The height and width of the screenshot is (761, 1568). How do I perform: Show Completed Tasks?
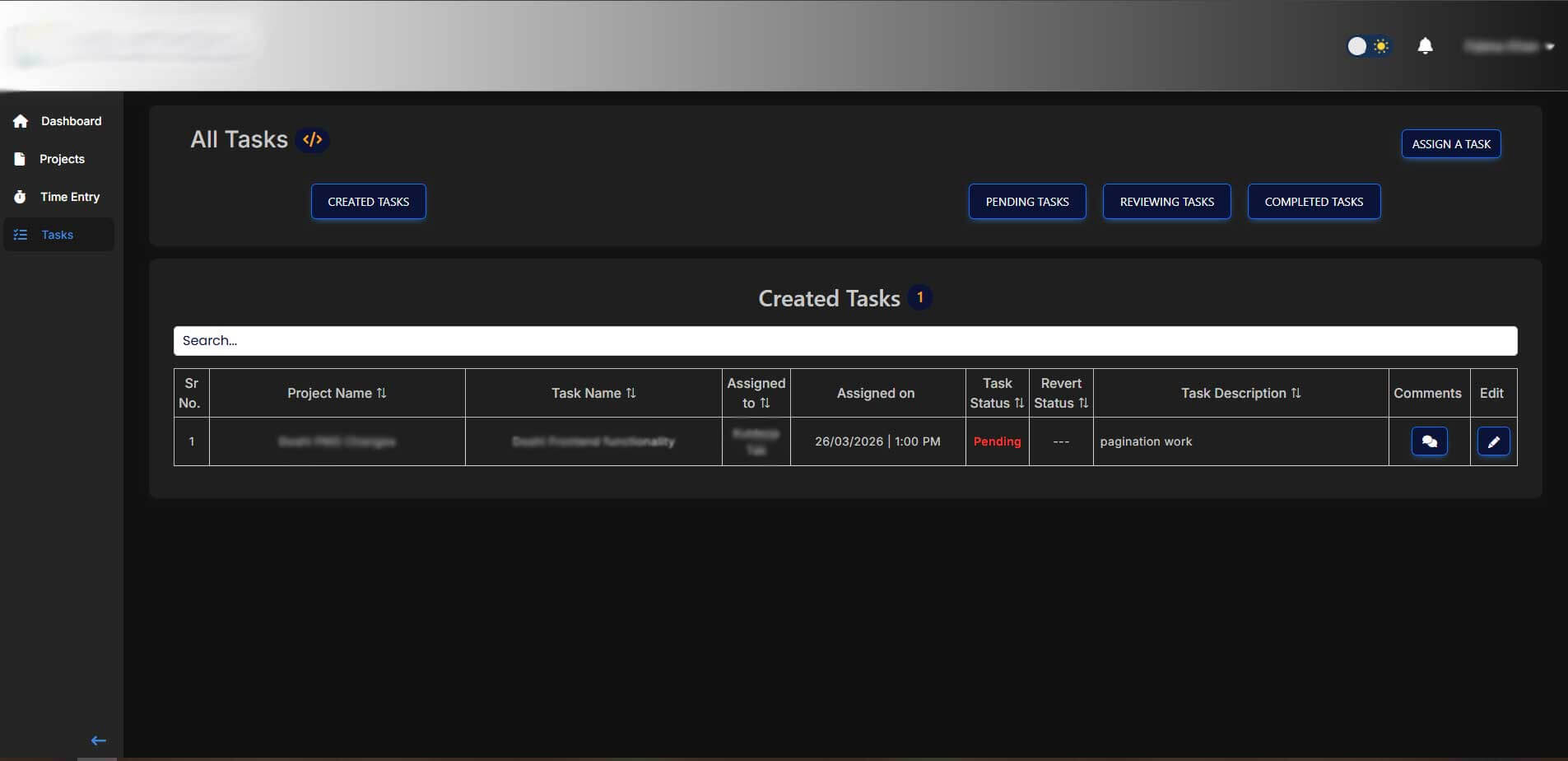pos(1314,202)
